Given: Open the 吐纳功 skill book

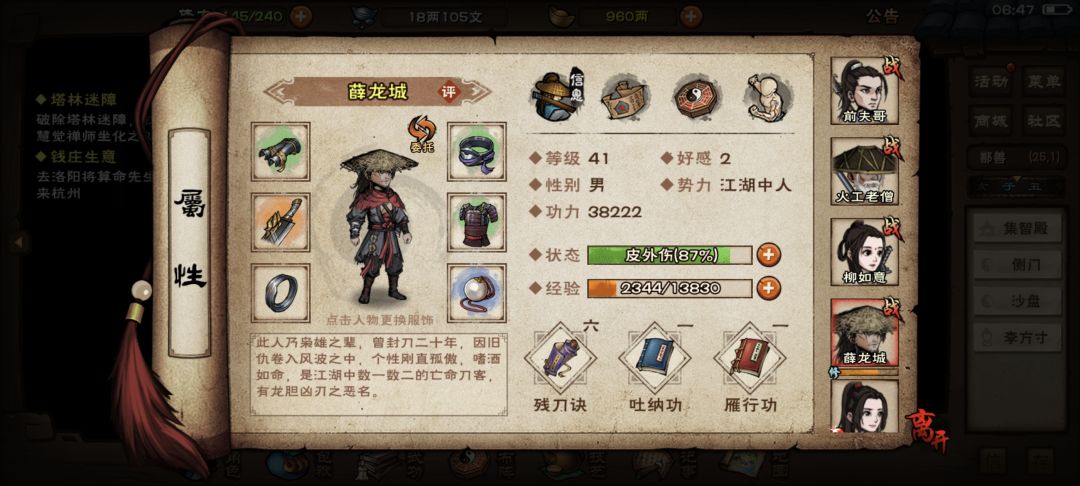Looking at the screenshot, I should click(x=655, y=359).
